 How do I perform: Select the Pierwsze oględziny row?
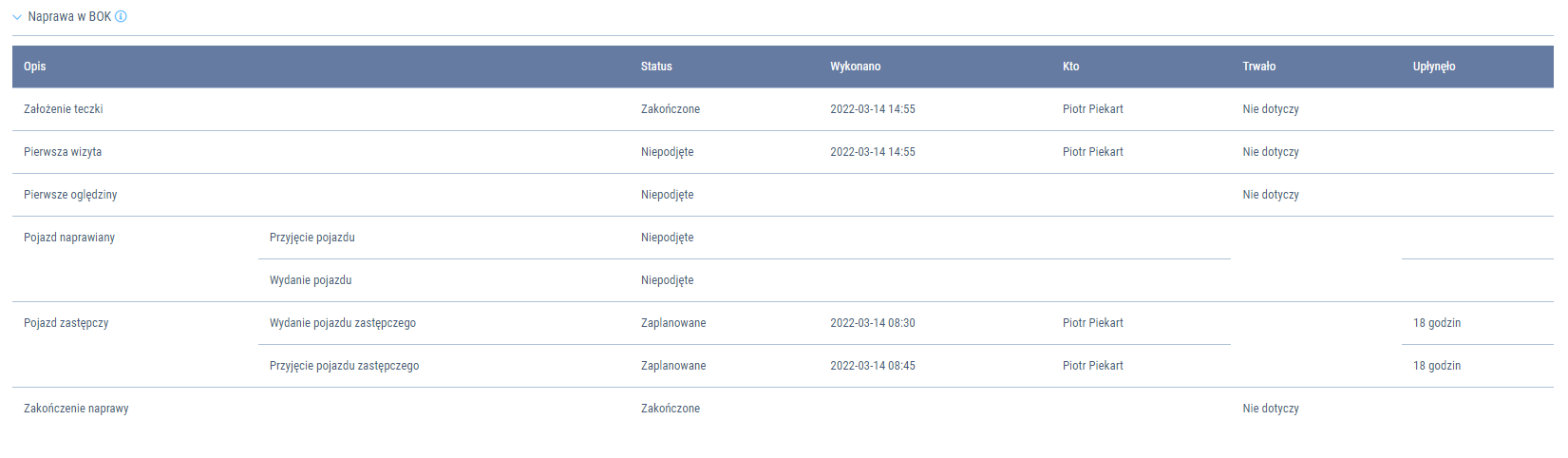70,195
